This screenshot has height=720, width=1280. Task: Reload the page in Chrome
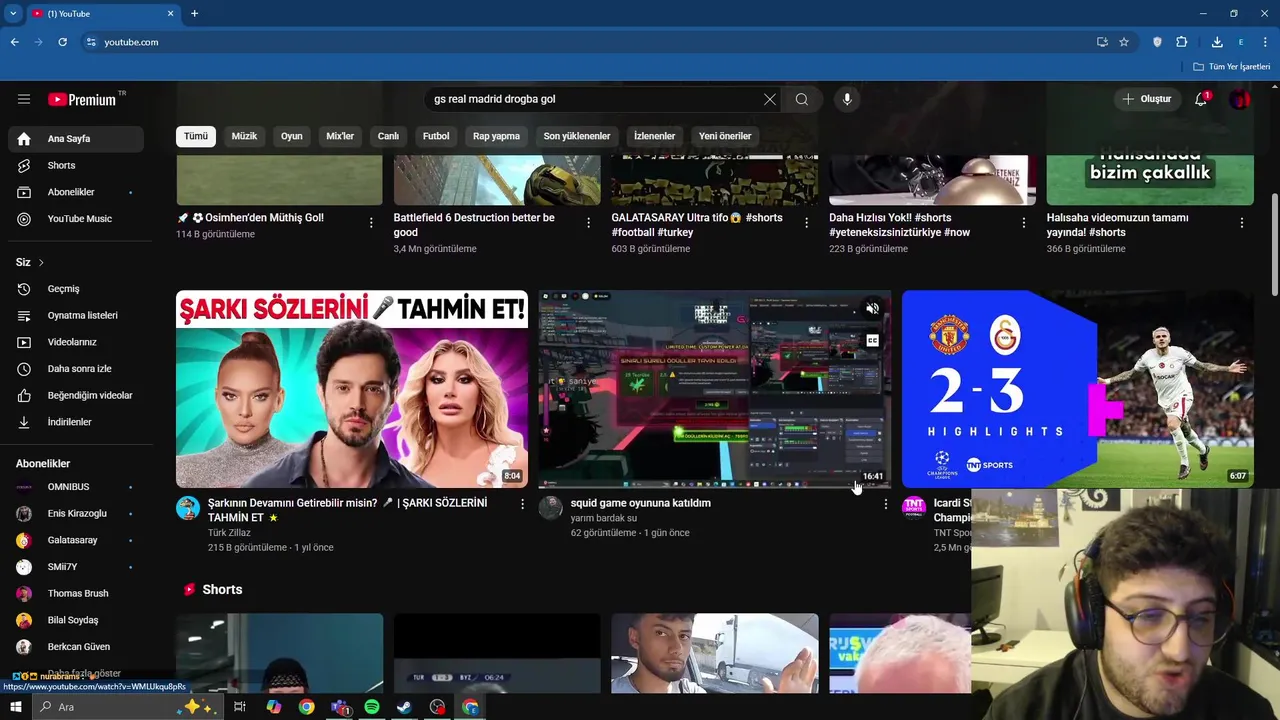(62, 42)
